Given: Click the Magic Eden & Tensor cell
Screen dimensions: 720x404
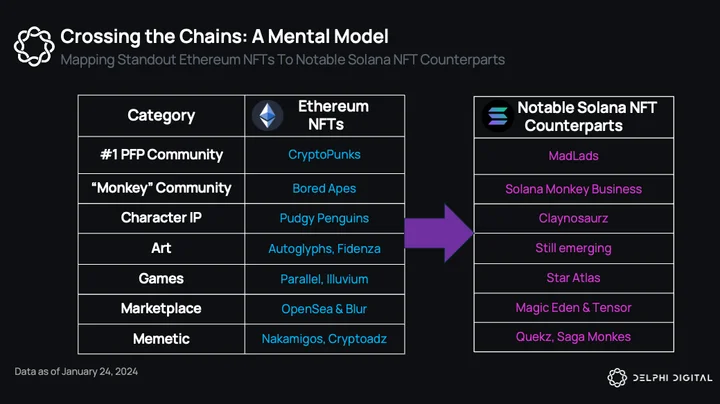Looking at the screenshot, I should 574,308.
